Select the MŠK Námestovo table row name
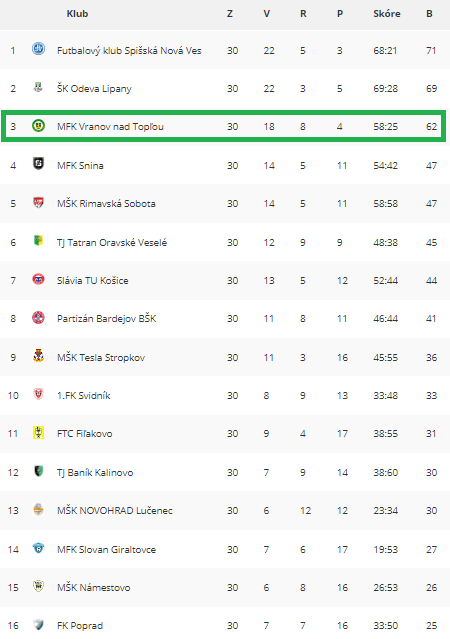This screenshot has width=450, height=639. (93, 588)
